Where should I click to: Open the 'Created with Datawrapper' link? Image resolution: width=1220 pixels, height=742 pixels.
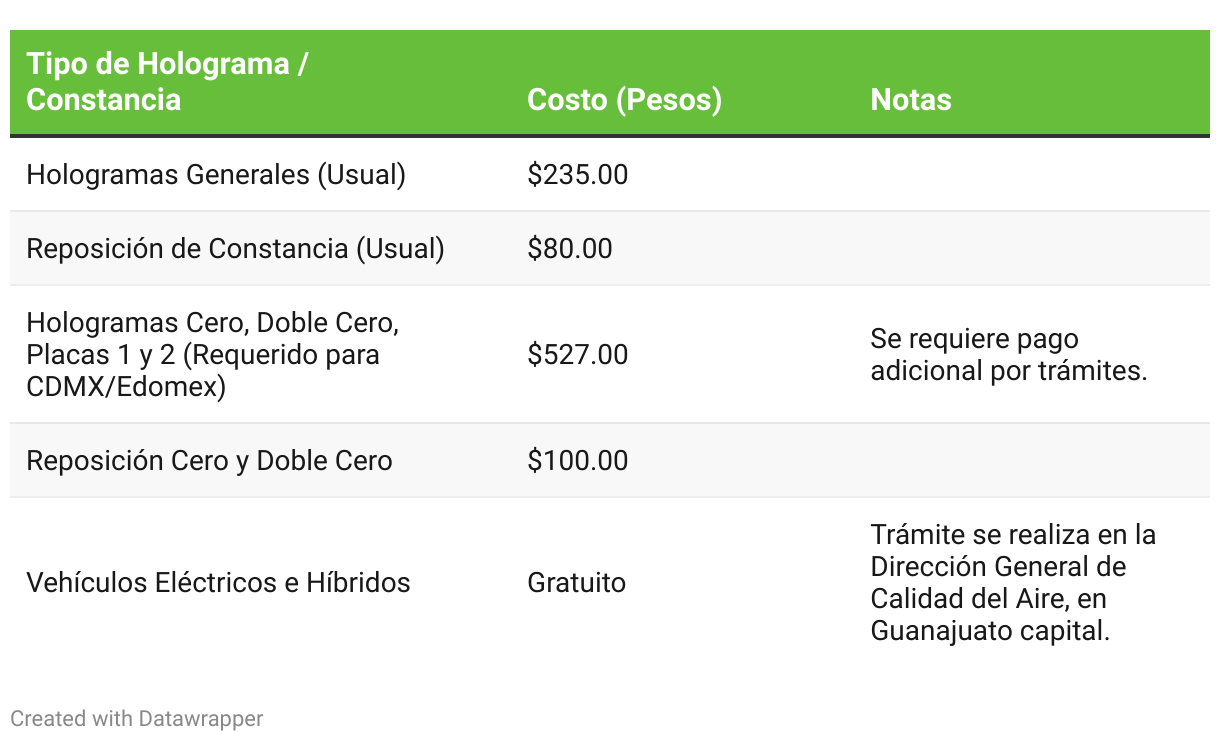[x=137, y=718]
